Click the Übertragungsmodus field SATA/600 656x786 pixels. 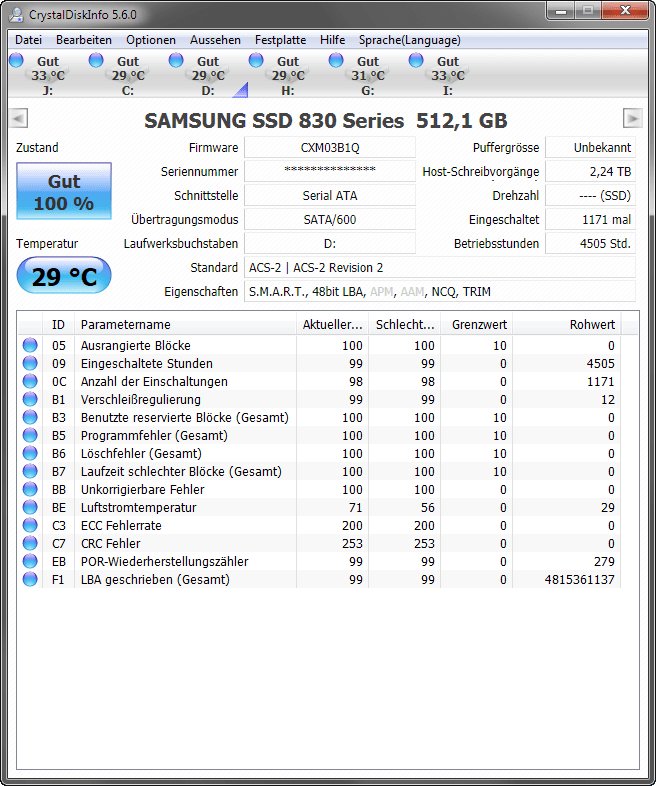coord(330,220)
